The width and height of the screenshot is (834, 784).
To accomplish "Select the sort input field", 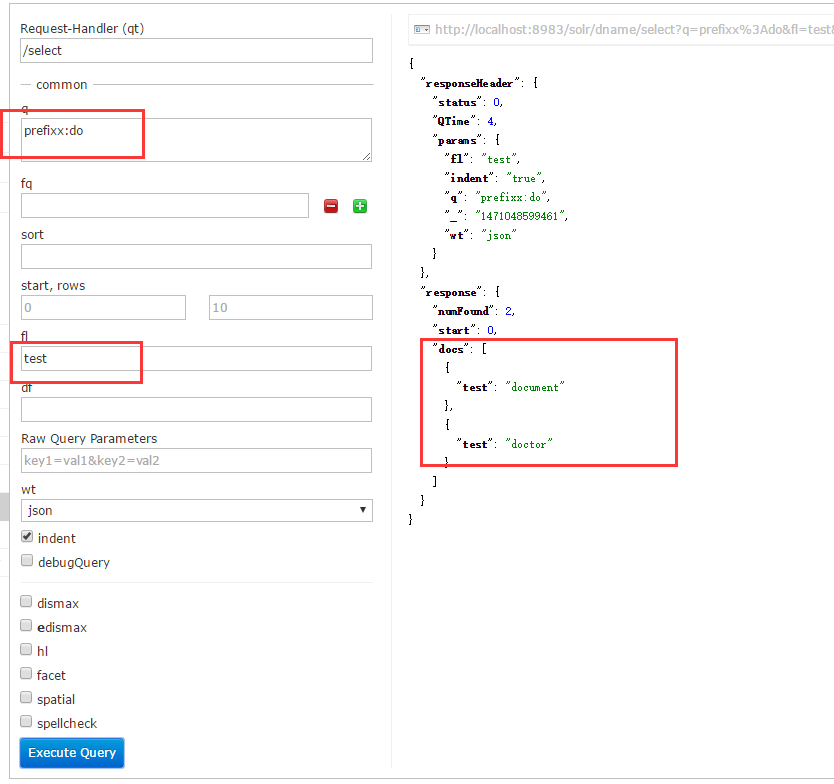I will (x=196, y=257).
